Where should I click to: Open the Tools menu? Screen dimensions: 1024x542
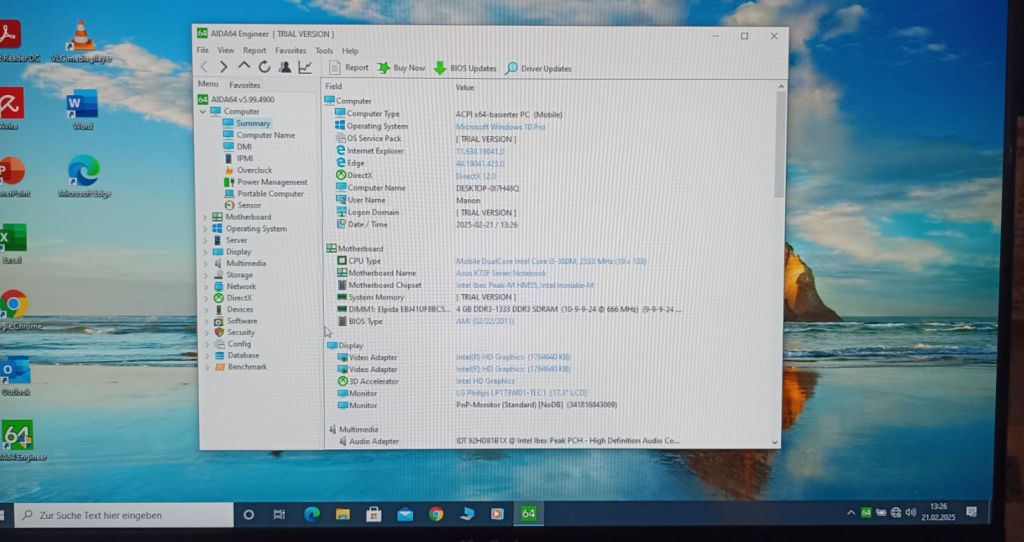[324, 50]
